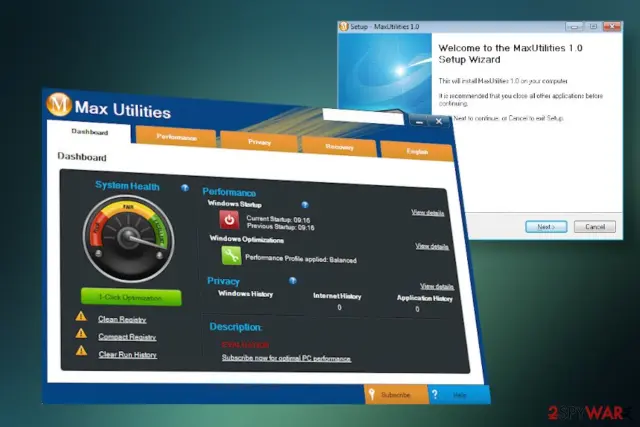Click the Setup window title icon
Image resolution: width=640 pixels, height=427 pixels.
coord(344,27)
